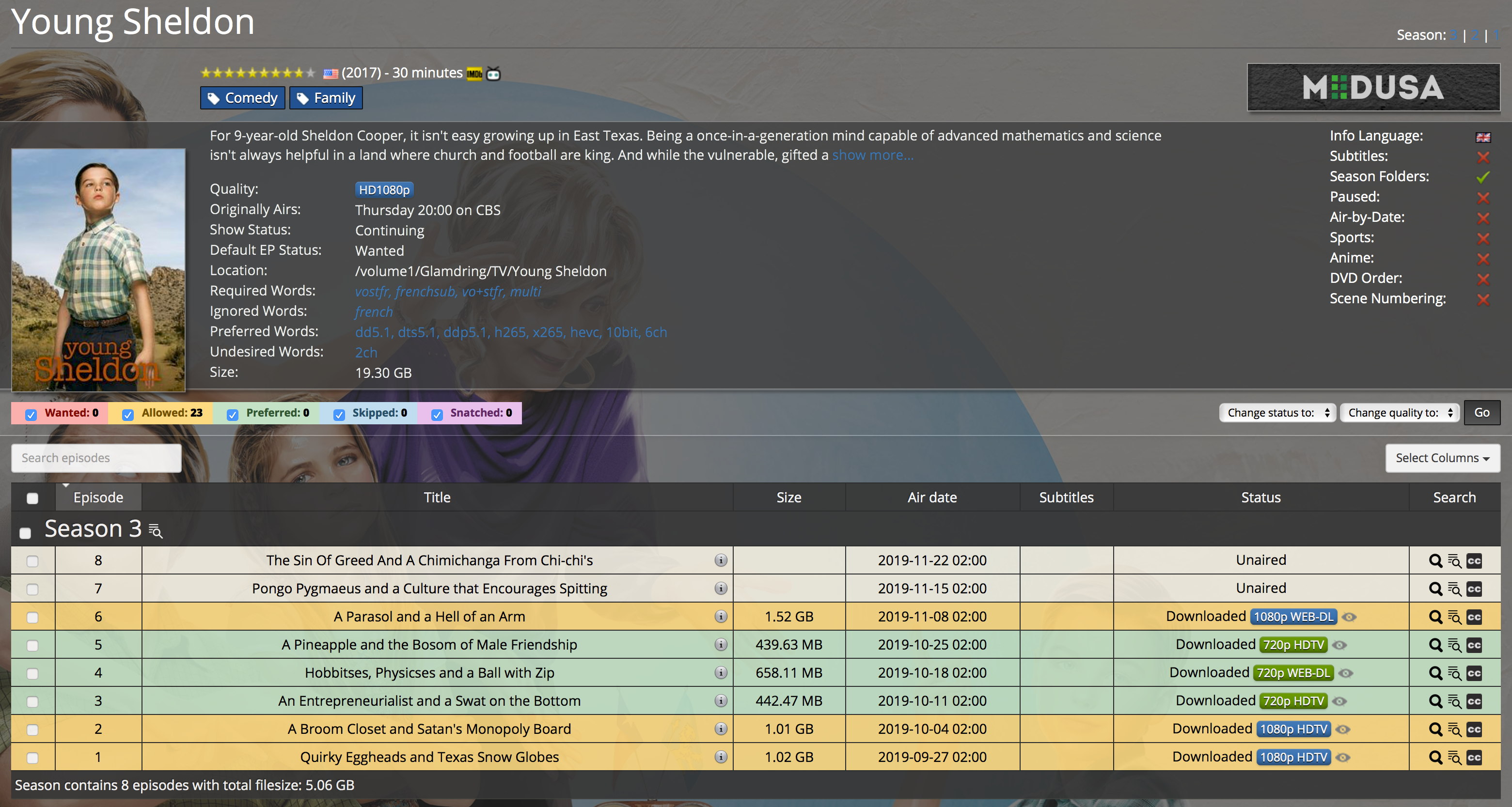Screen dimensions: 1512x807
Task: Click the Season 3 heading
Action: click(93, 528)
